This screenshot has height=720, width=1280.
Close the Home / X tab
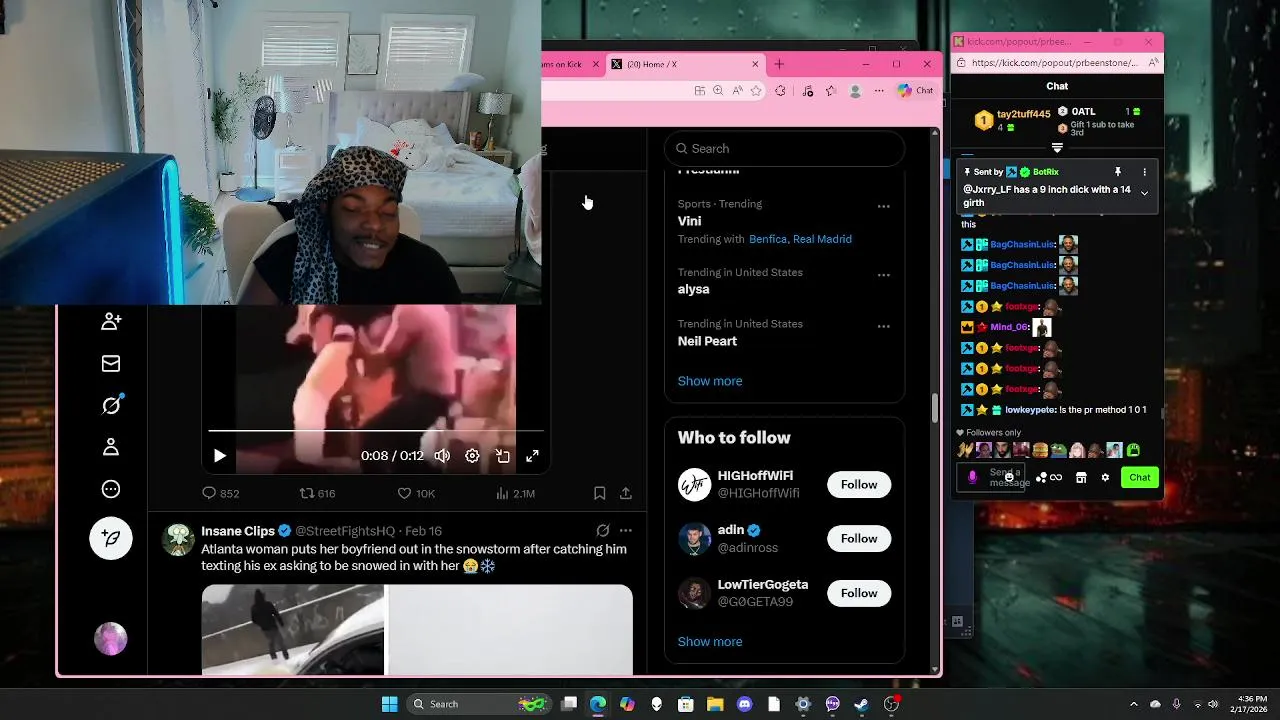tap(755, 64)
